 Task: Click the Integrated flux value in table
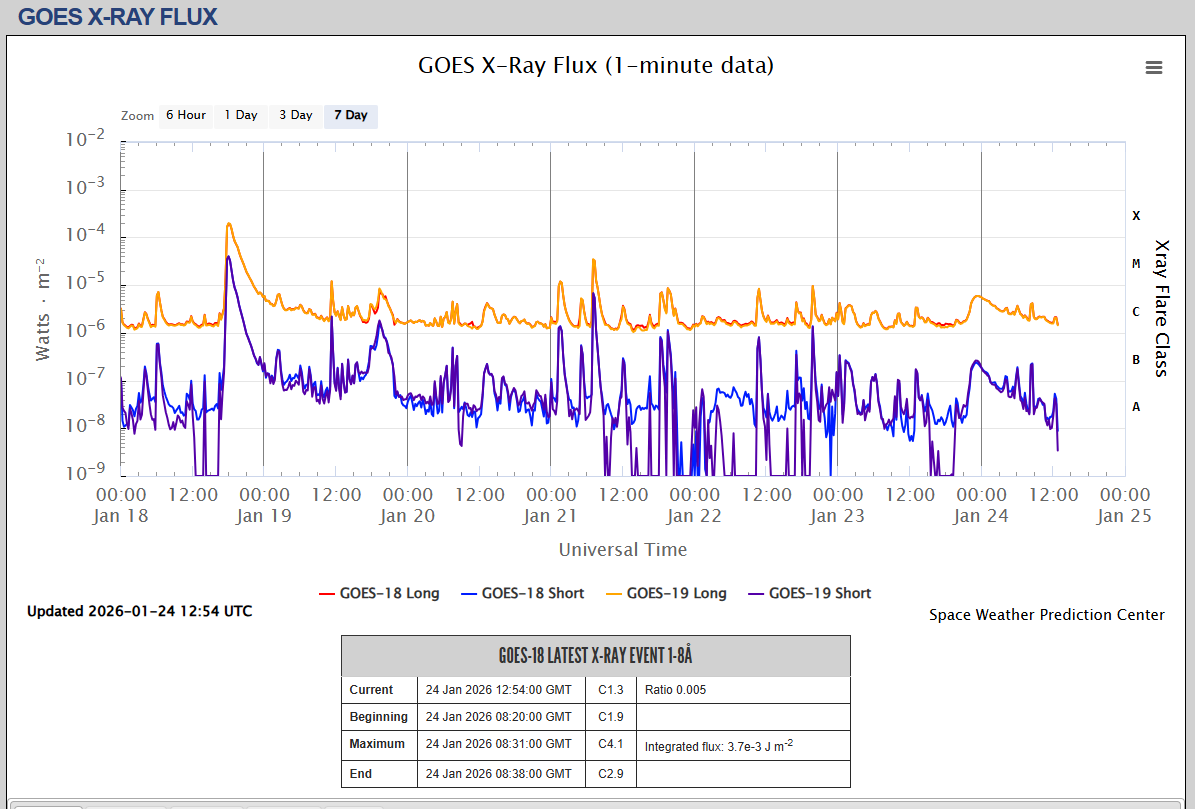(x=718, y=745)
